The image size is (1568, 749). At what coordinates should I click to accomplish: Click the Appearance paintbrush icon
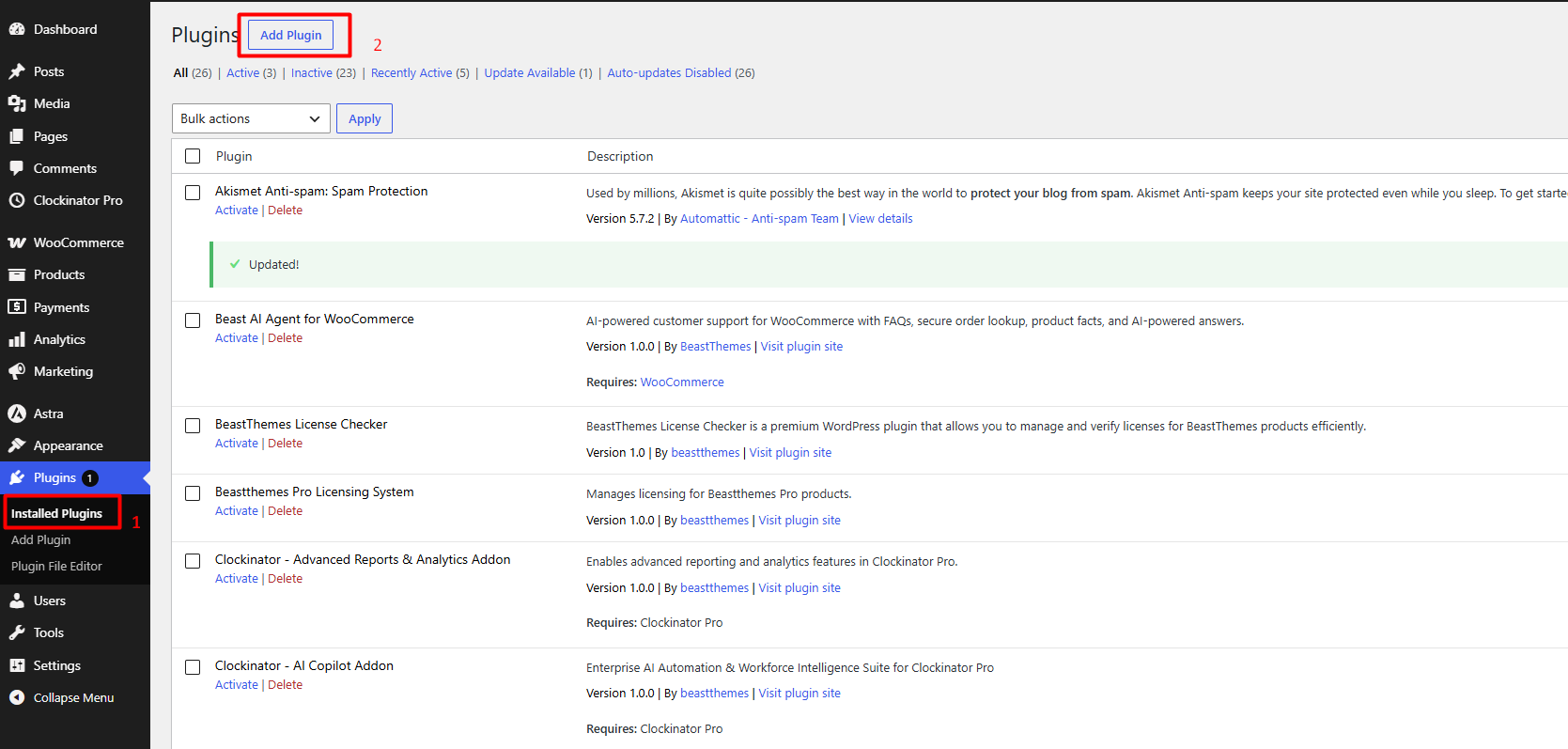point(17,445)
